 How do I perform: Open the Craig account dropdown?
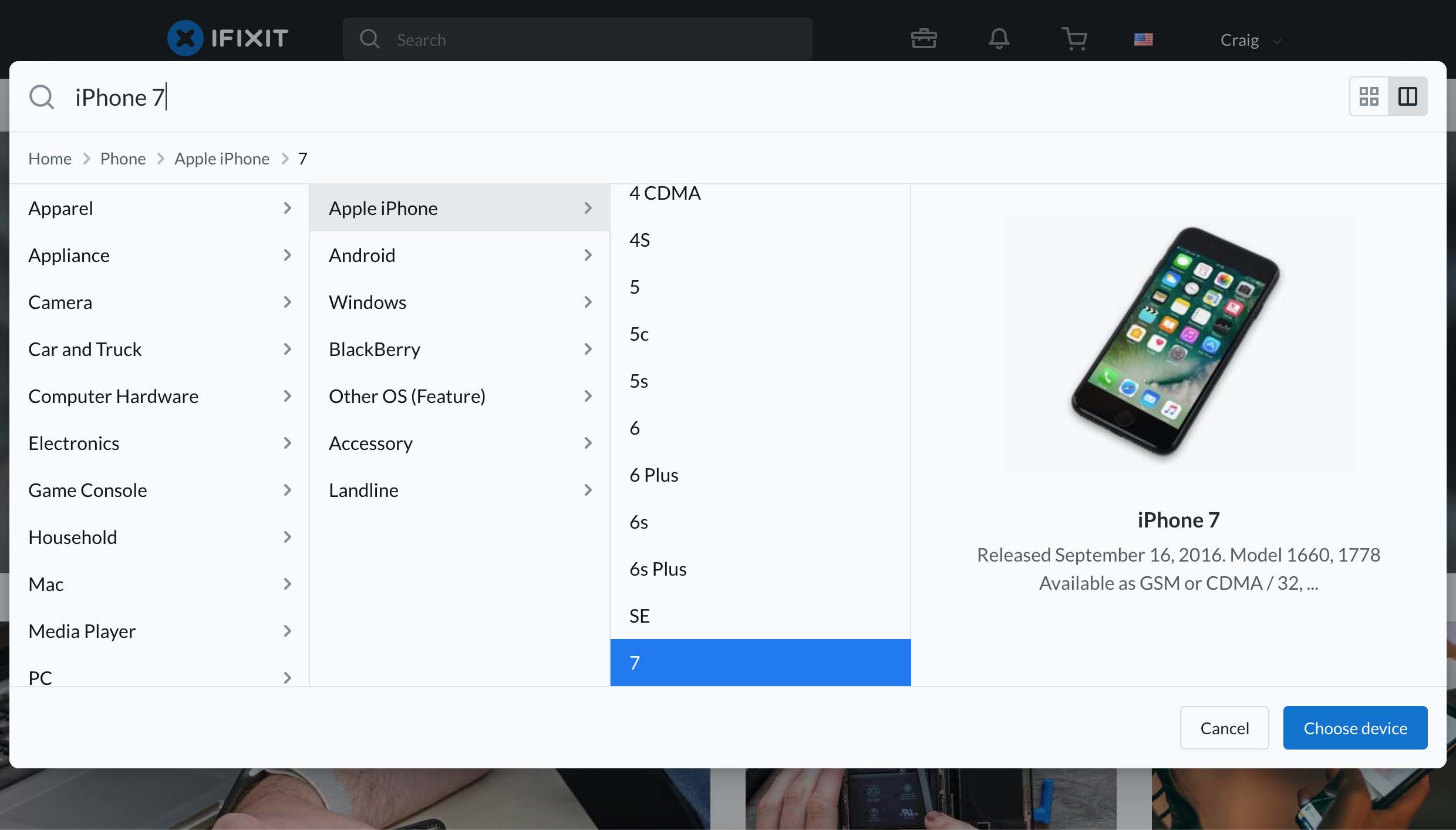click(x=1251, y=40)
